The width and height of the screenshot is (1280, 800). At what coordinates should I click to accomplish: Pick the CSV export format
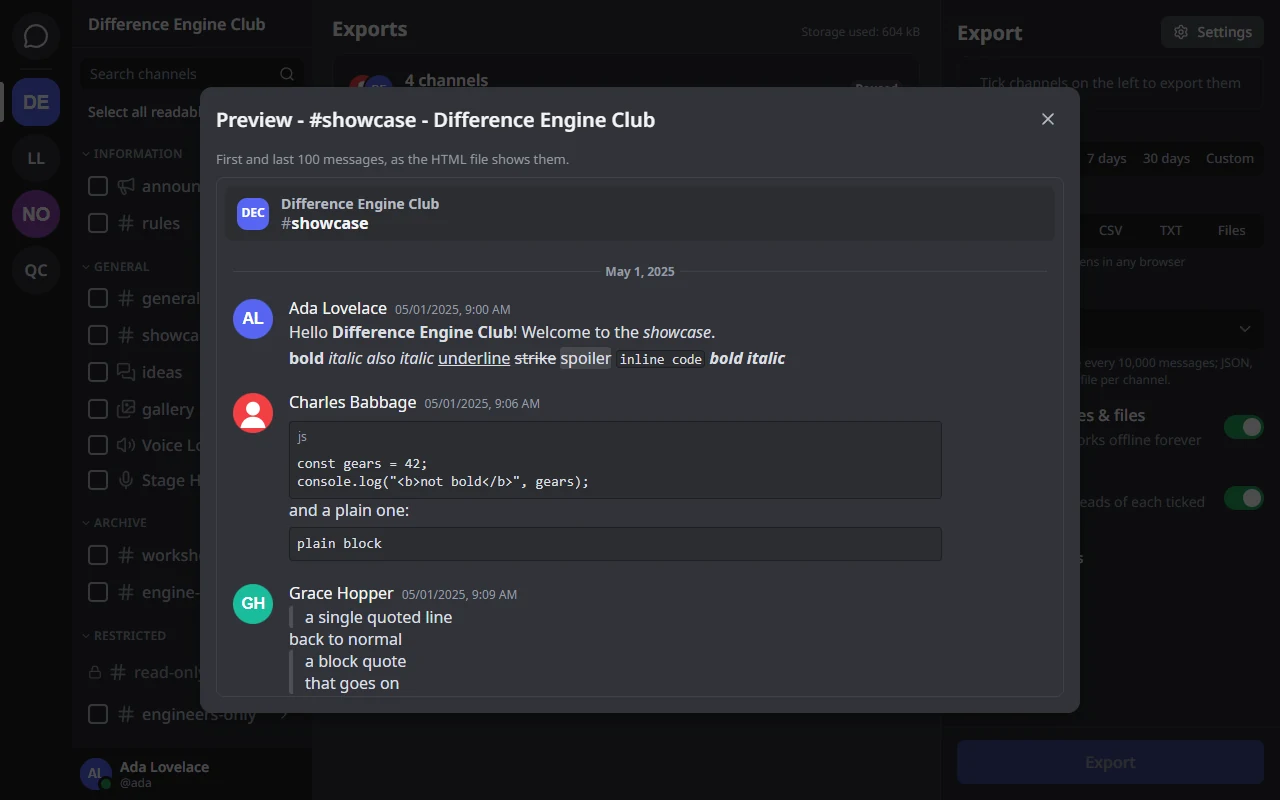[x=1110, y=230]
